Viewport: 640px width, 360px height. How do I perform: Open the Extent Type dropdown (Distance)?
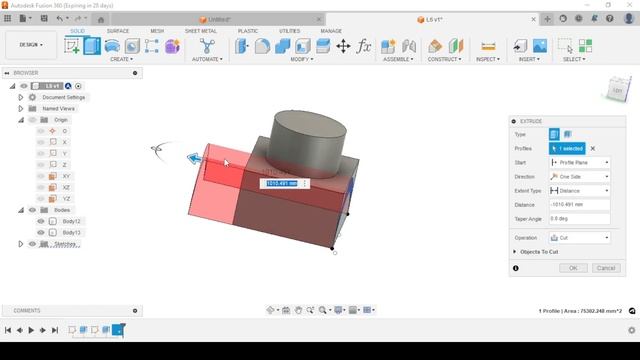pyautogui.click(x=580, y=191)
